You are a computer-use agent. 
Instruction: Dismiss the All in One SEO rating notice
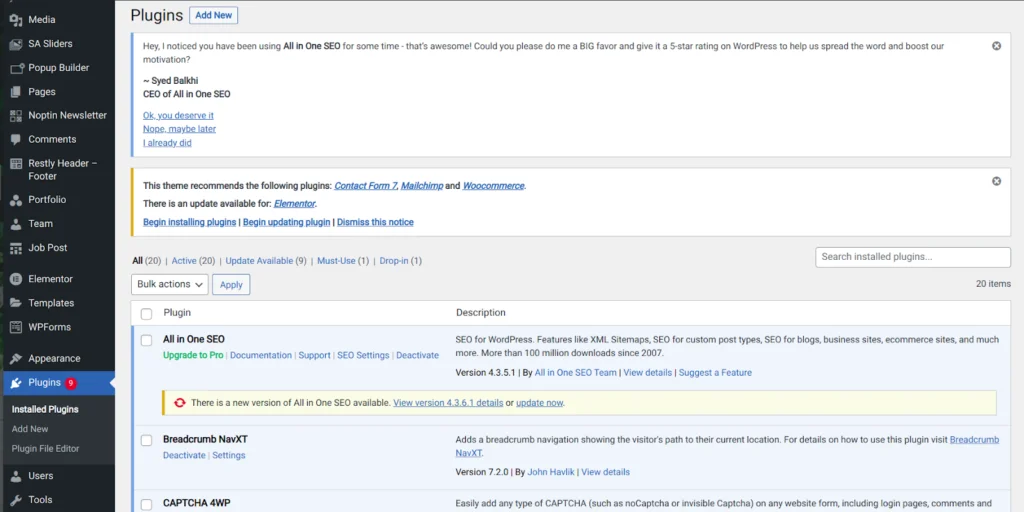click(x=997, y=46)
